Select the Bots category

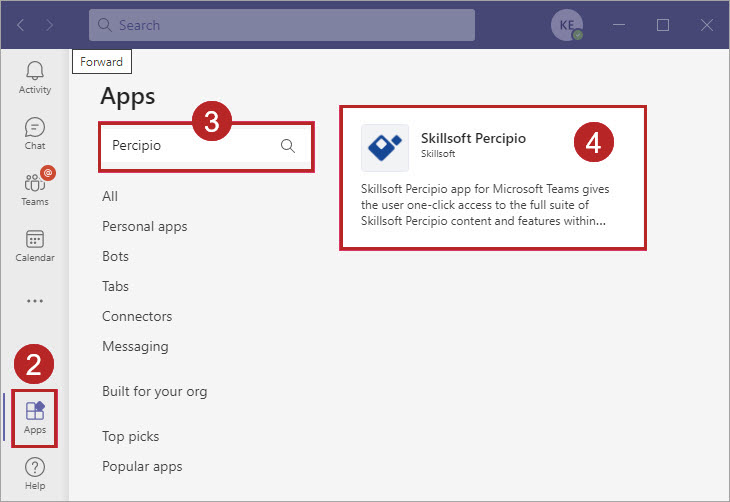click(x=115, y=257)
